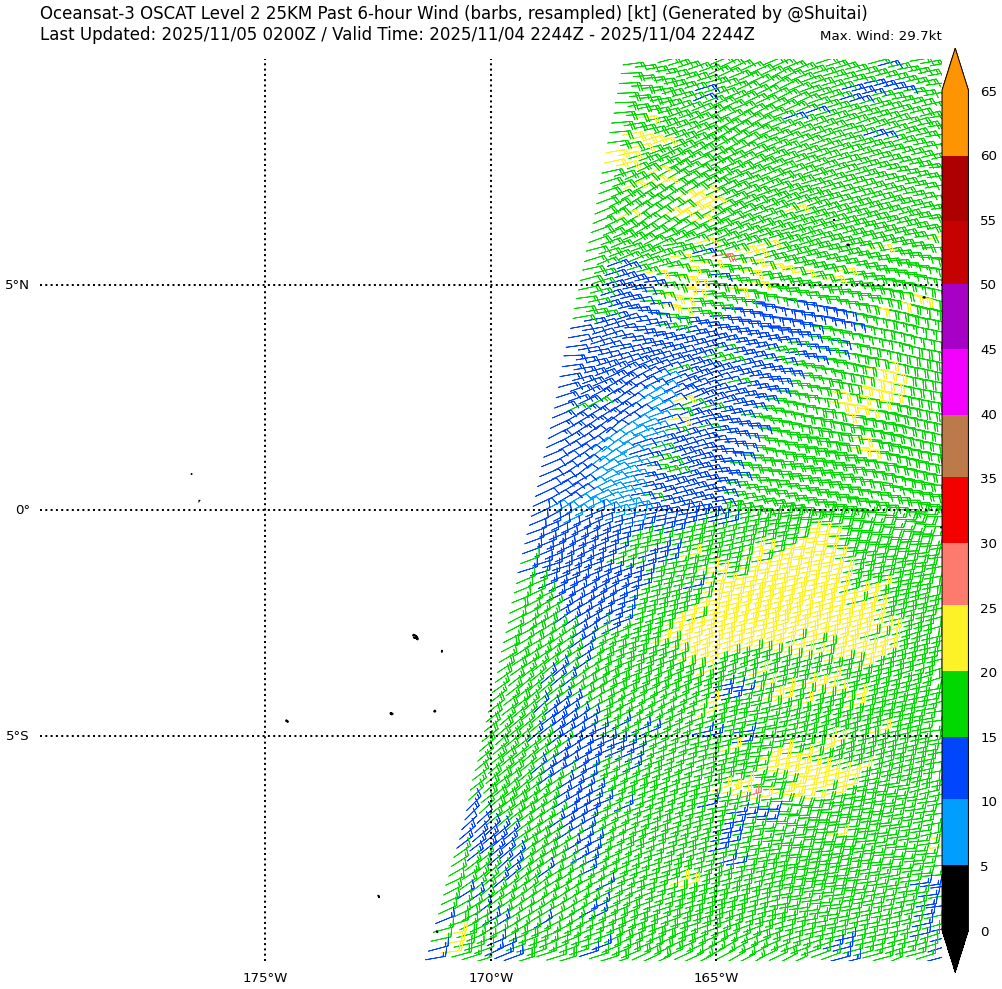Viewport: 1002px width, 989px height.
Task: Click the 5°N latitude axis label
Action: point(17,285)
